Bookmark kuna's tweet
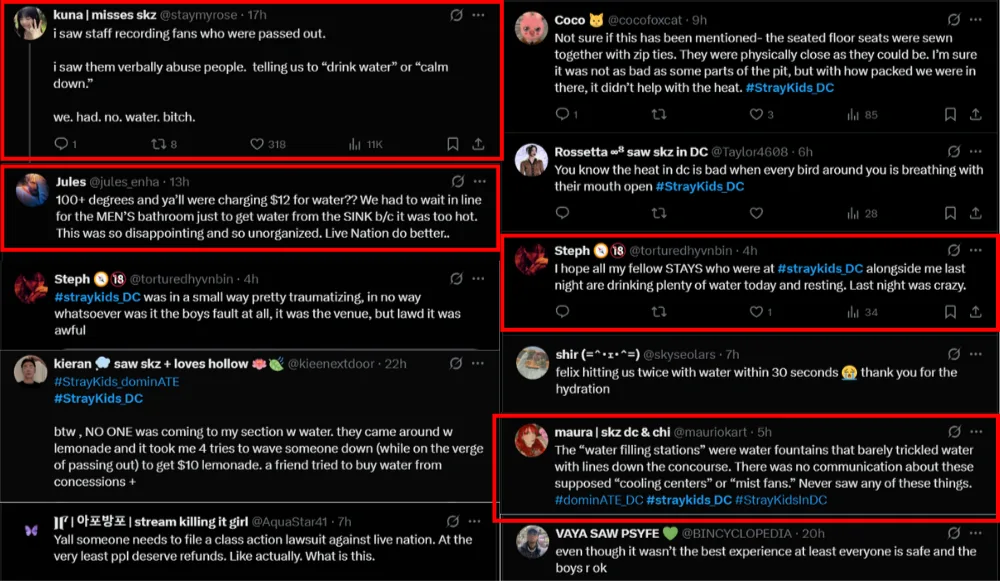Screen dimensions: 1000x581 pos(452,144)
